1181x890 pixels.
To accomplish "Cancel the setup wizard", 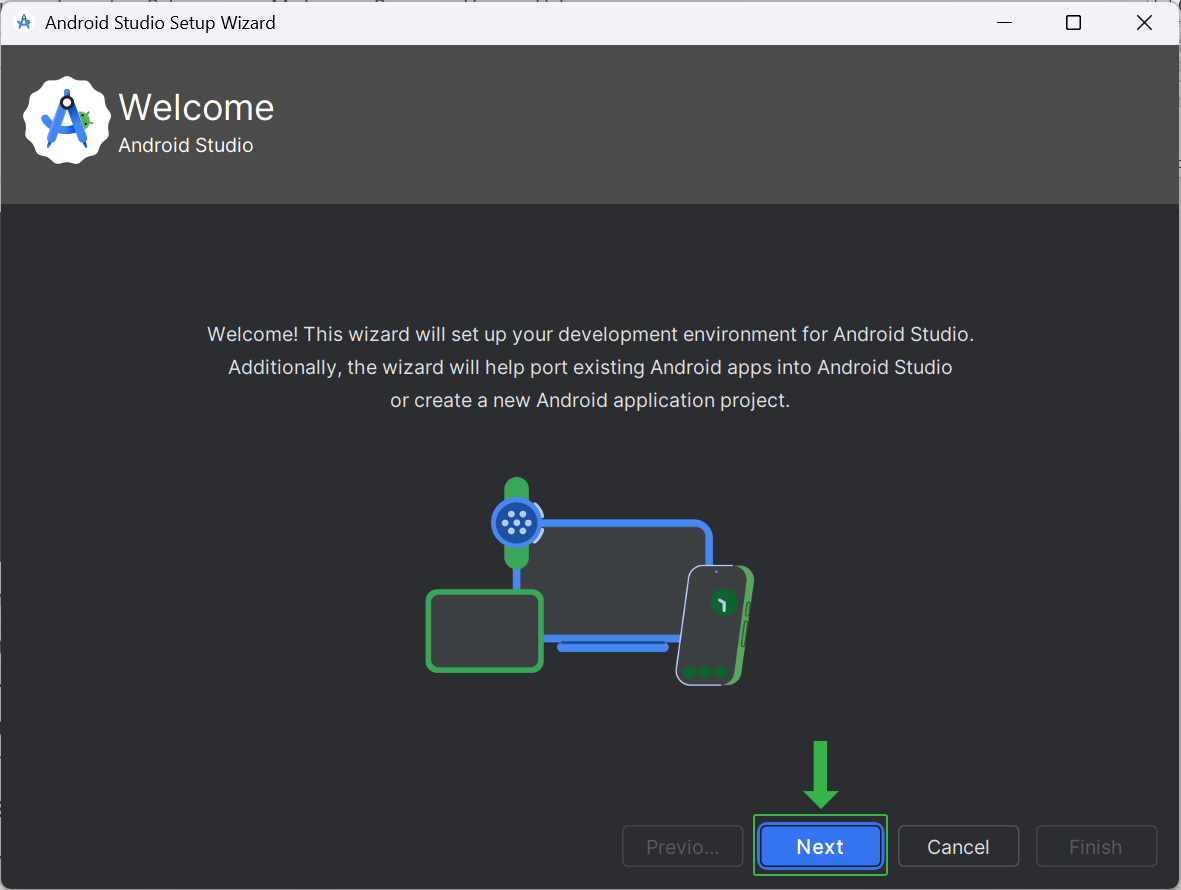I will click(958, 846).
